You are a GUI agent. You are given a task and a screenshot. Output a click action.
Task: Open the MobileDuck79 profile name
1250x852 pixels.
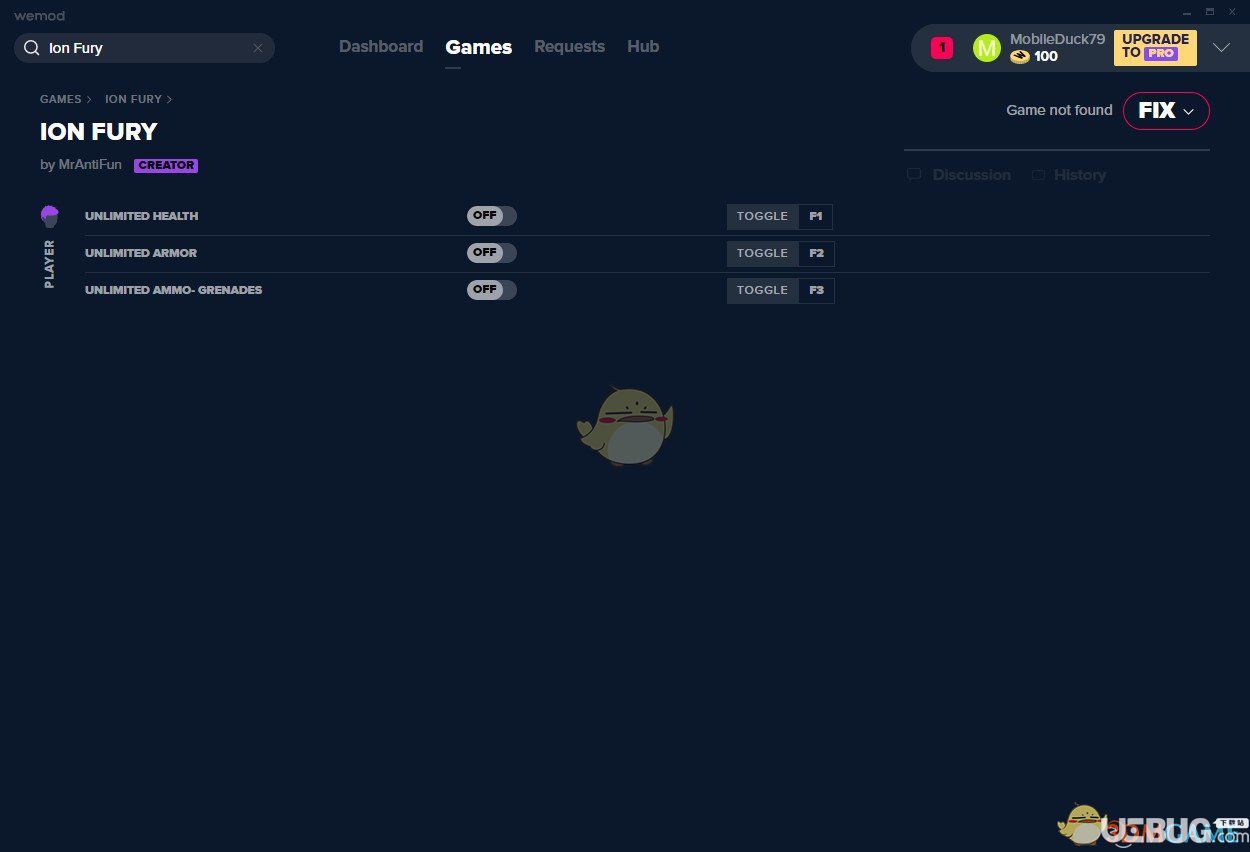(x=1057, y=39)
